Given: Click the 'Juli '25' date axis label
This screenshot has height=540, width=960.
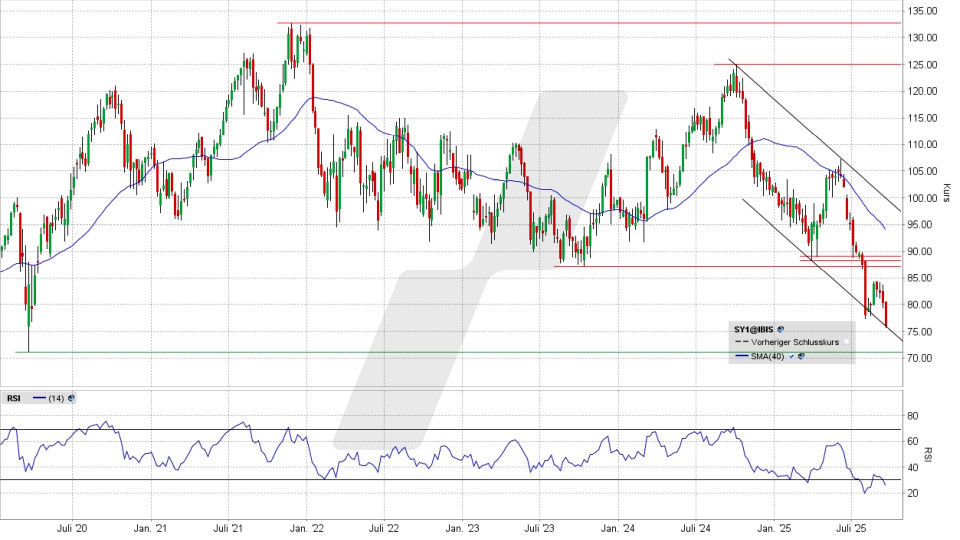Looking at the screenshot, I should click(850, 526).
